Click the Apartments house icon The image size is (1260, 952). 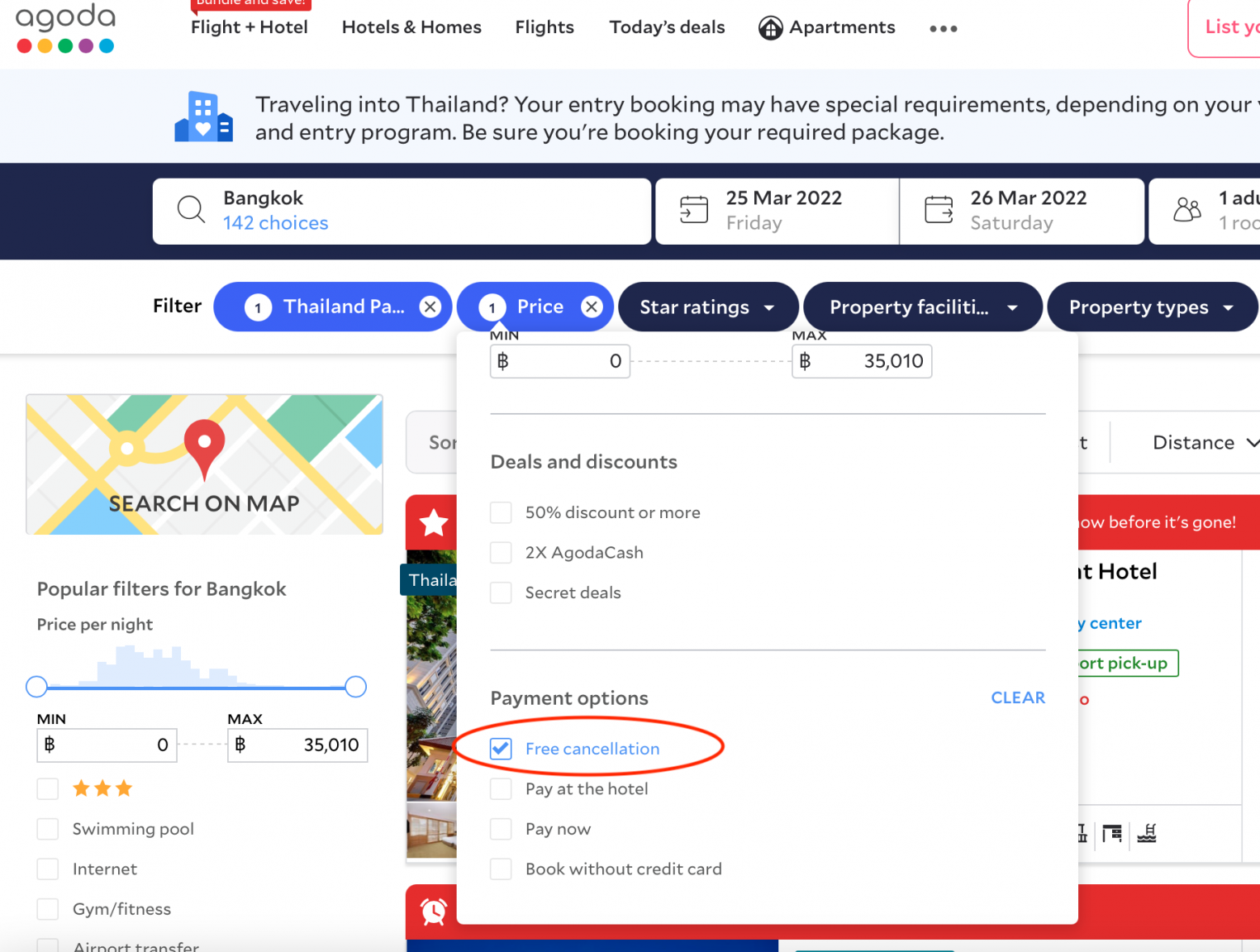point(770,28)
